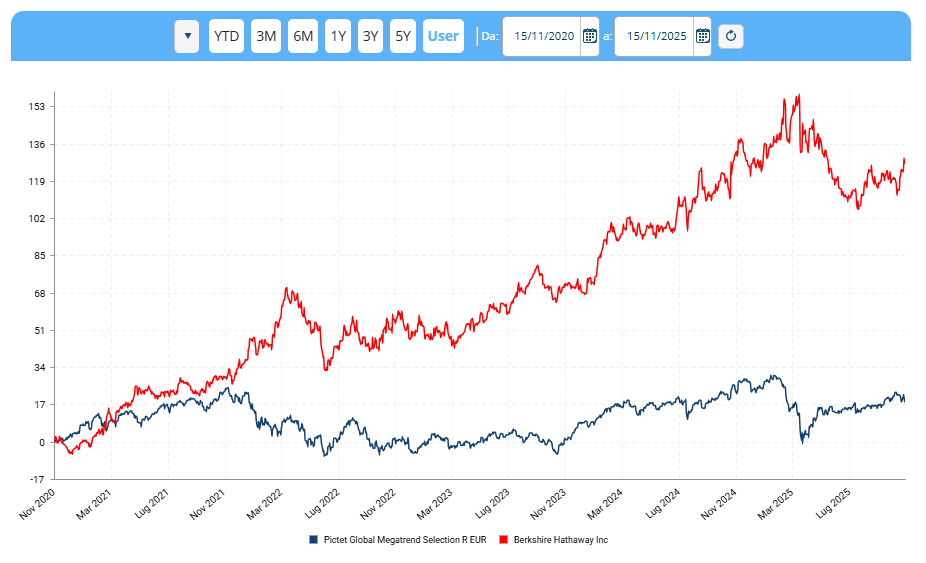The height and width of the screenshot is (563, 926).
Task: Switch chart to 3M period
Action: pos(266,36)
